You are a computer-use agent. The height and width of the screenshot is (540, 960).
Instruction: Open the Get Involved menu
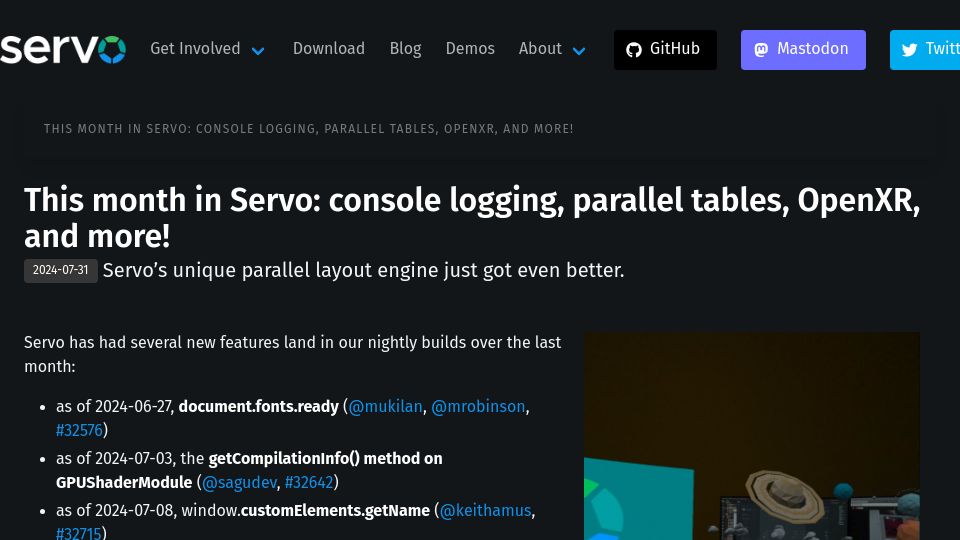[195, 48]
